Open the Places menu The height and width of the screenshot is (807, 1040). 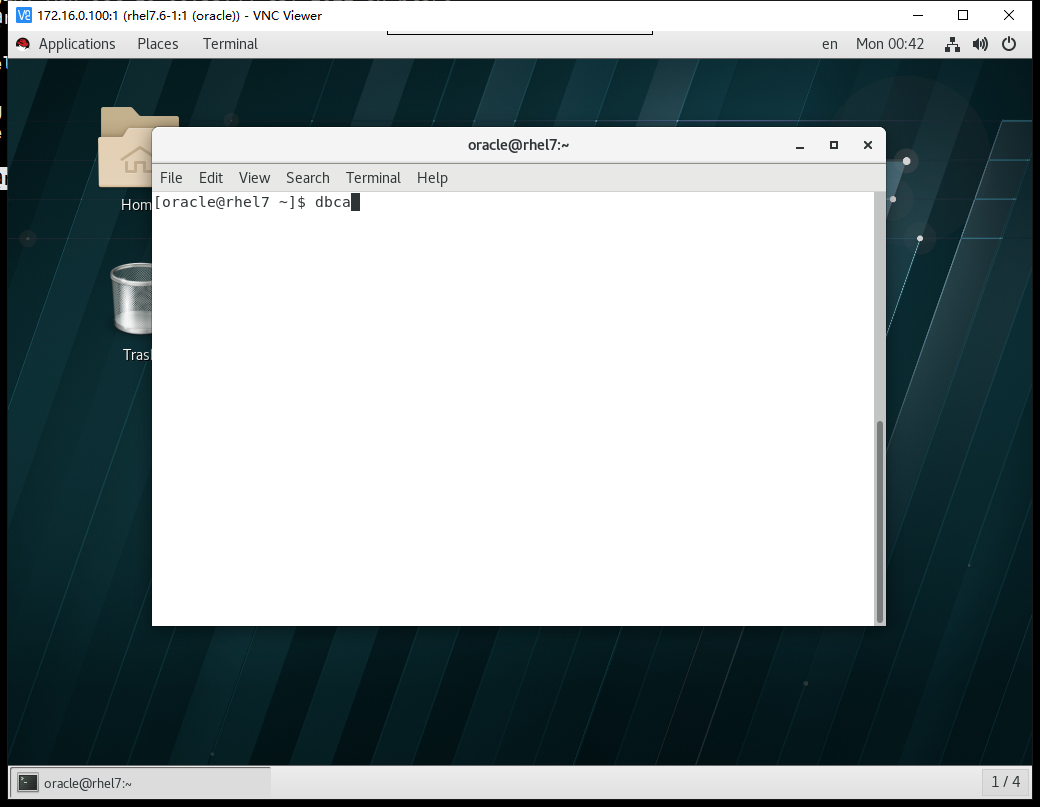[x=158, y=44]
